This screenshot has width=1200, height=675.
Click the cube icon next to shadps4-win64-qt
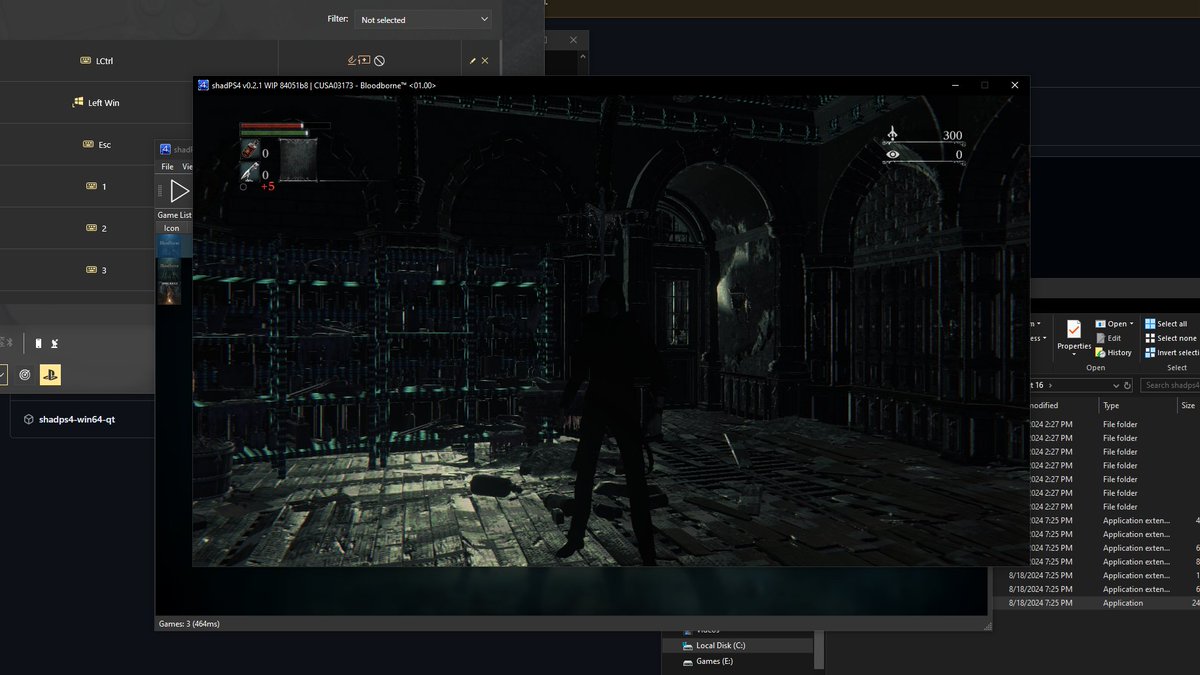click(x=29, y=420)
